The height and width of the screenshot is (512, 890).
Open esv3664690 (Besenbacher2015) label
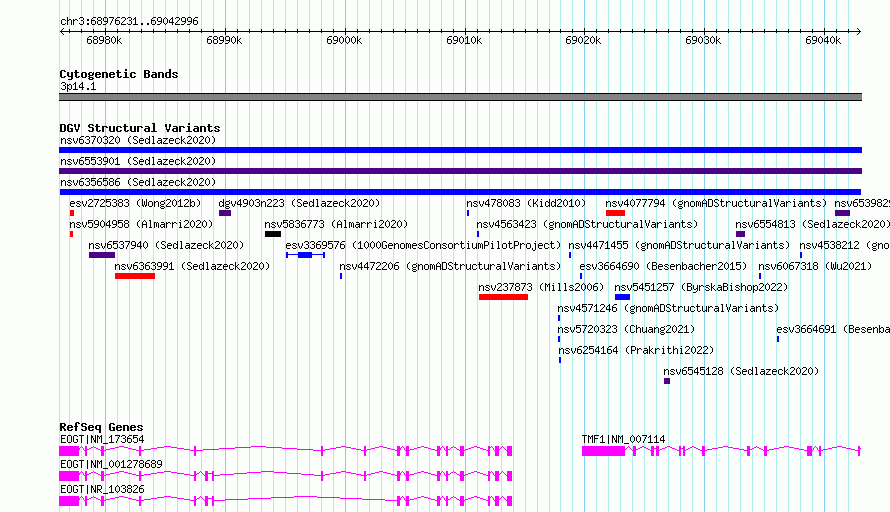663,266
